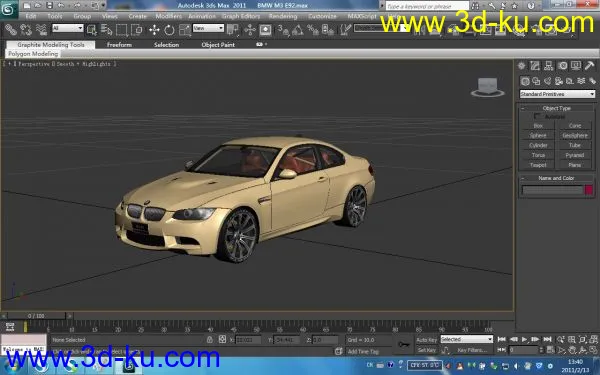Screen dimensions: 600x375
Task: Open the Hierarchy tab in command panel
Action: [x=549, y=65]
